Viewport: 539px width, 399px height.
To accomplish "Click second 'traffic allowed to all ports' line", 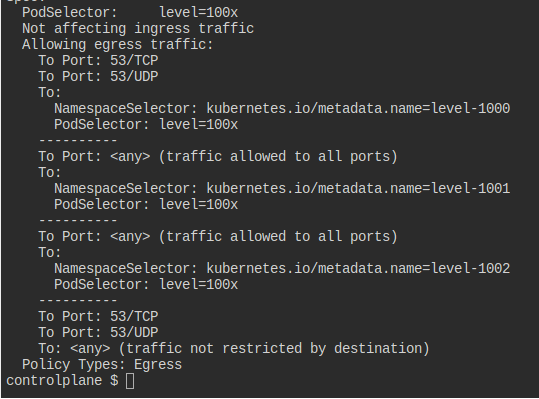I will click(218, 236).
